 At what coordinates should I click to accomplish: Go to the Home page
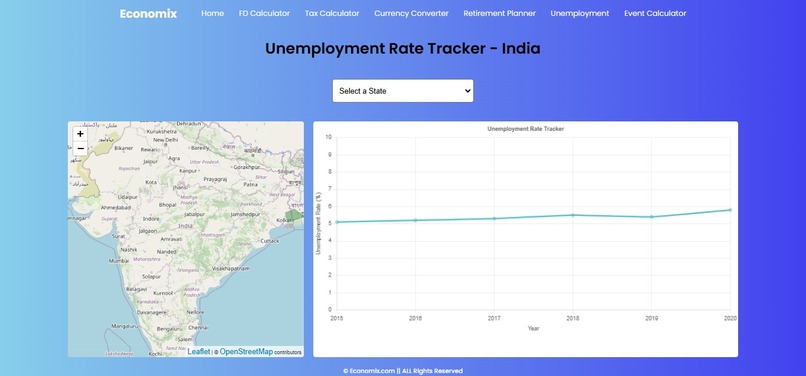(212, 13)
